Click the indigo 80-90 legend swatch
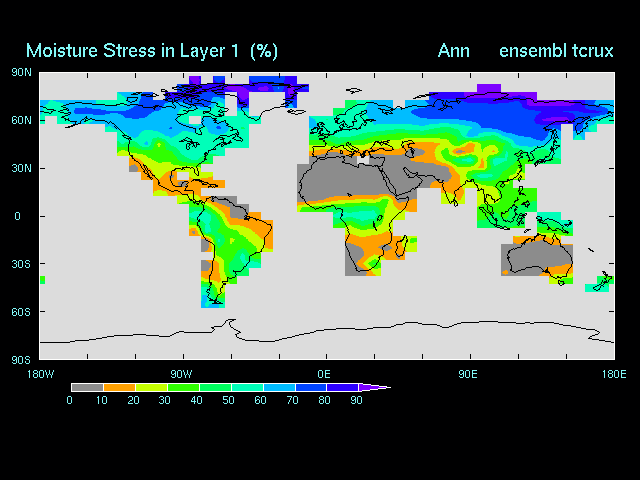 [x=343, y=387]
